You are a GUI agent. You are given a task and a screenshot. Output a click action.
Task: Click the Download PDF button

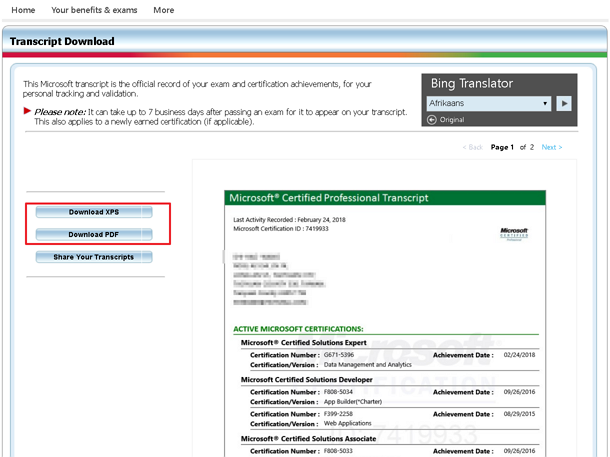point(94,235)
